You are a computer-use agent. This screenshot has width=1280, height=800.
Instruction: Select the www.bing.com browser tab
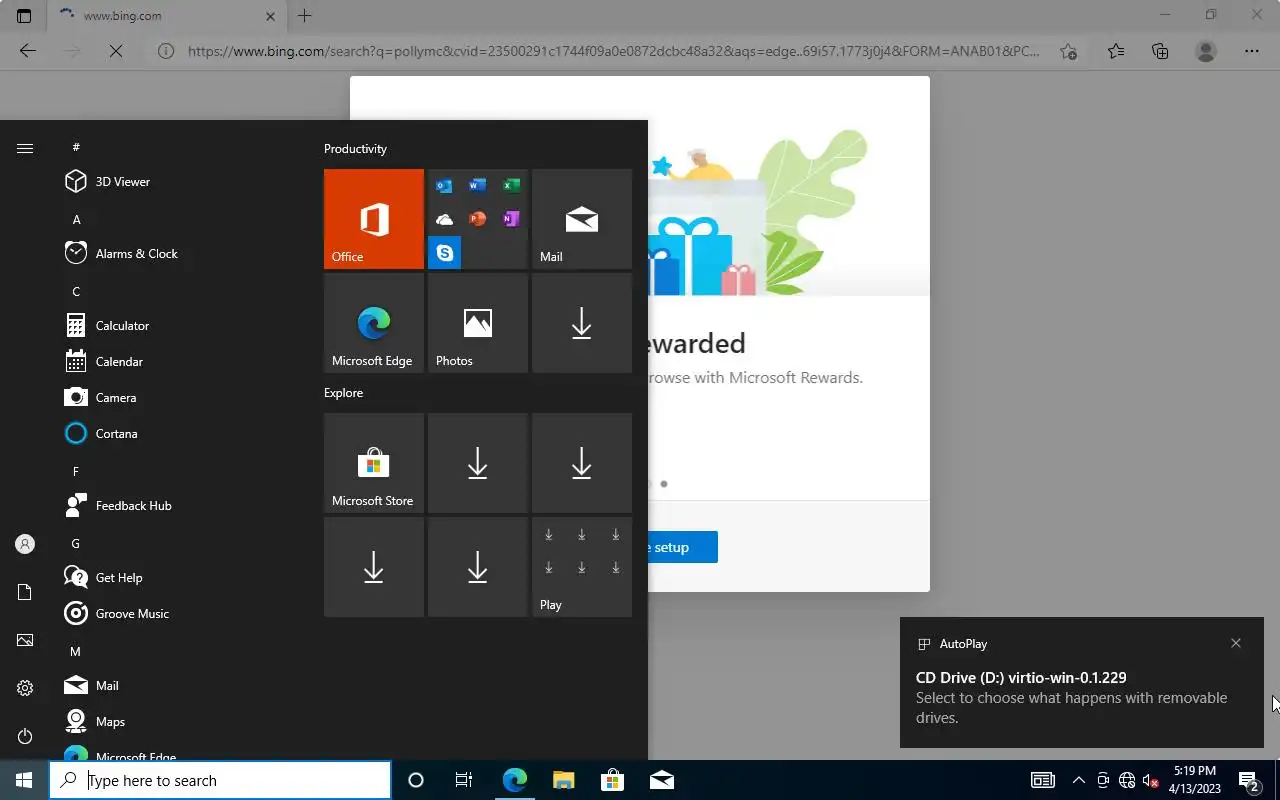[166, 16]
